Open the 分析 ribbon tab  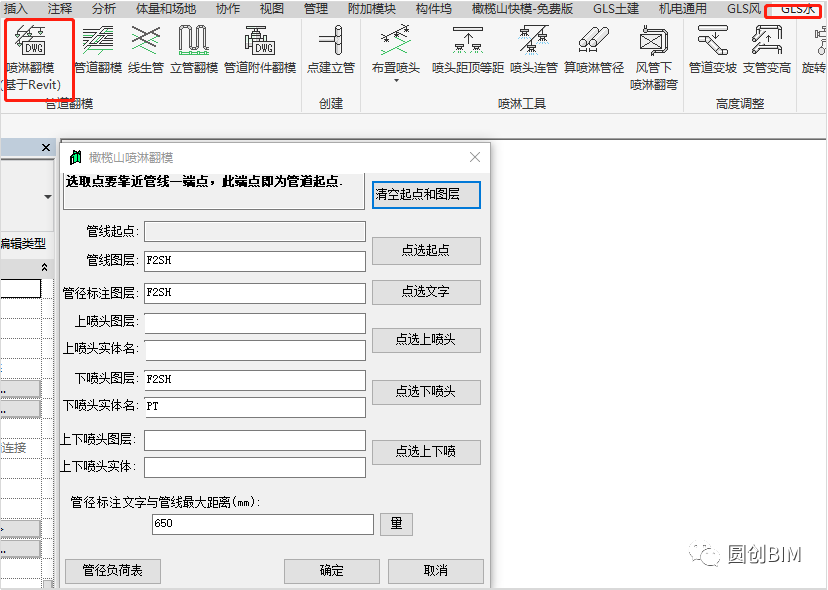[x=104, y=8]
